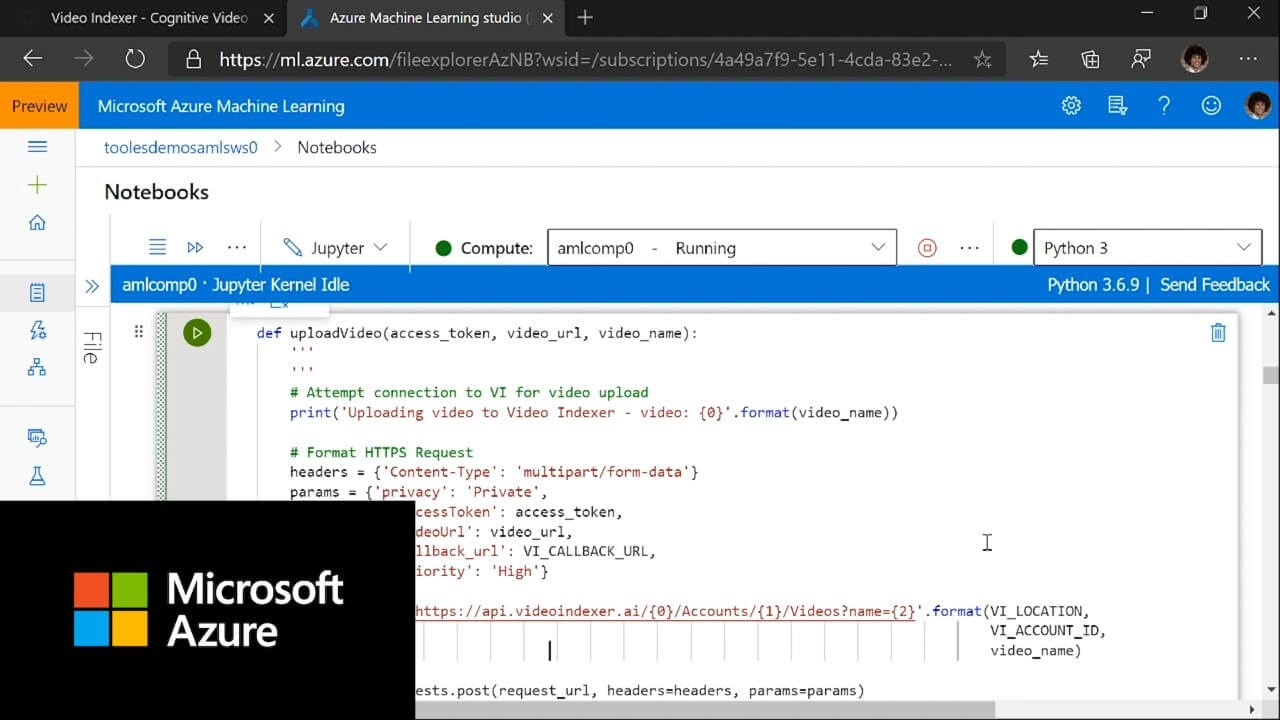Open Experiments flask icon in sidebar
This screenshot has width=1280, height=720.
38,476
